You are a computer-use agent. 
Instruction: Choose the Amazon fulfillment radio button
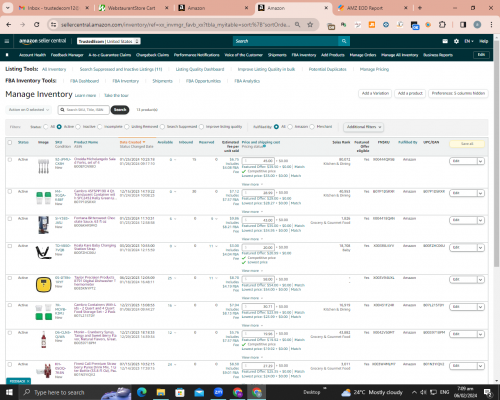pyautogui.click(x=290, y=127)
